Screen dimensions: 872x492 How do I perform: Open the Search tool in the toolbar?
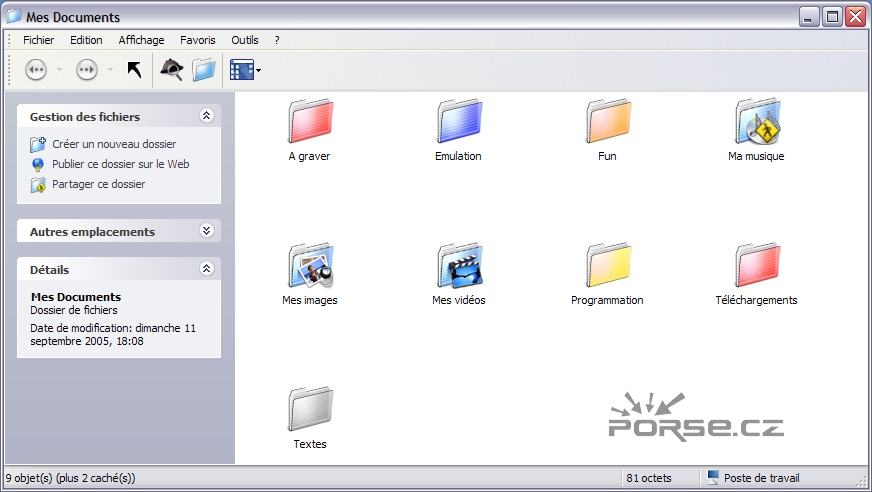(x=172, y=70)
